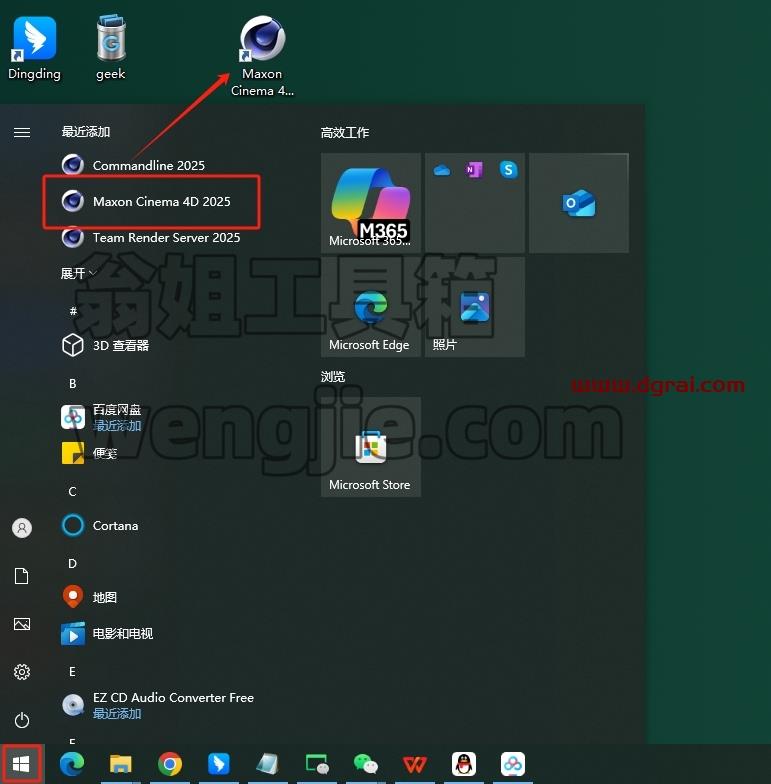Open Maxon Cinema 4D 2025 from recently added
This screenshot has width=771, height=784.
tap(152, 202)
